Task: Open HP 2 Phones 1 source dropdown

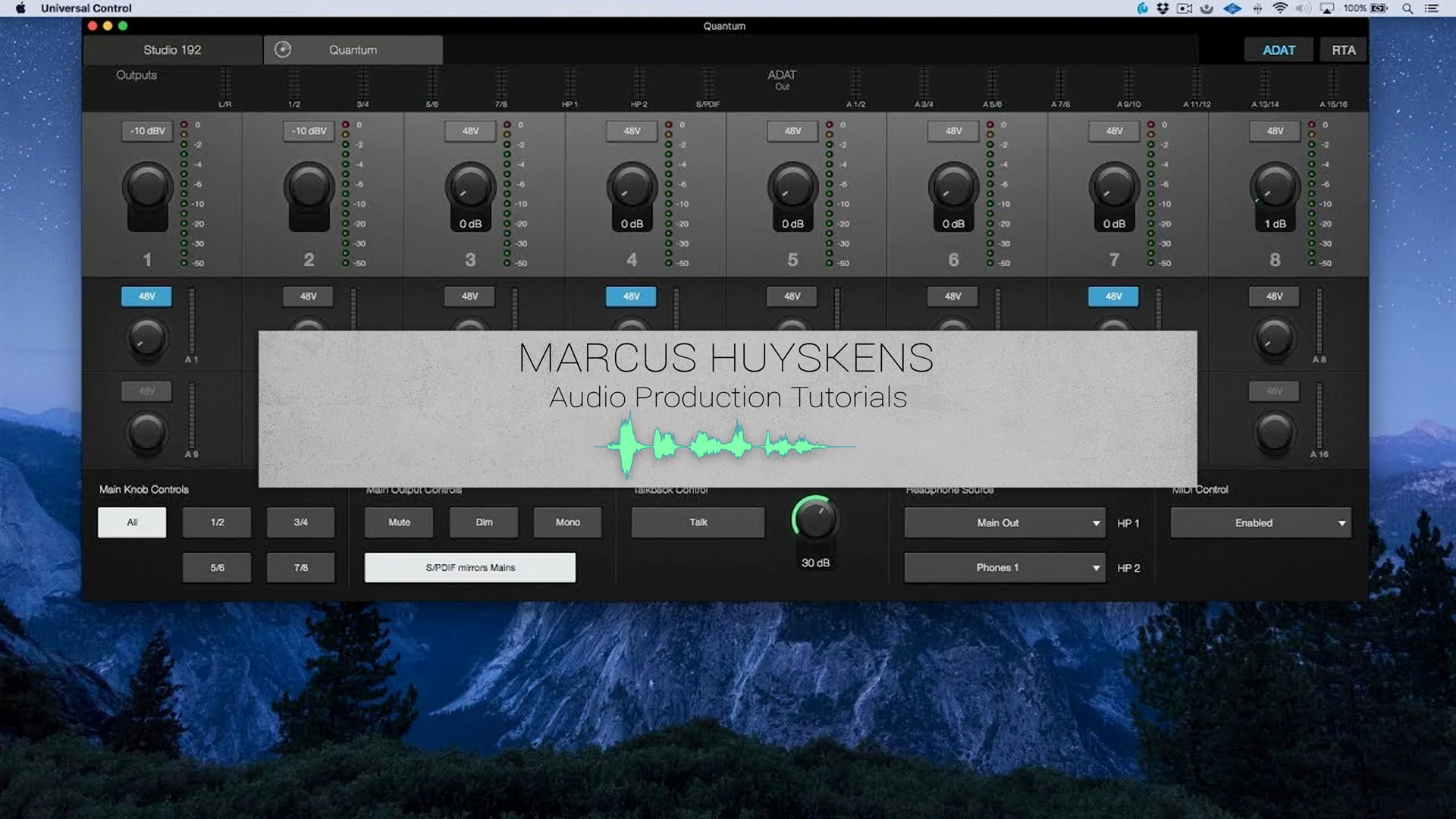Action: pyautogui.click(x=1004, y=568)
